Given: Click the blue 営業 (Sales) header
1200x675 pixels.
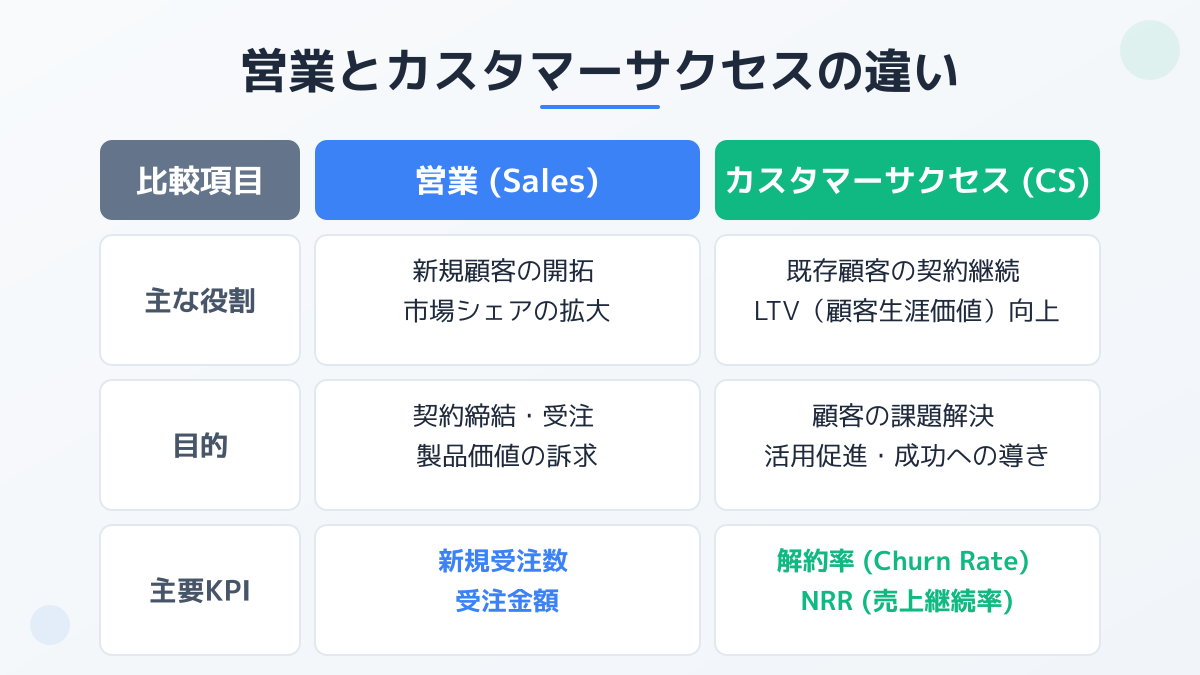Looking at the screenshot, I should 507,180.
